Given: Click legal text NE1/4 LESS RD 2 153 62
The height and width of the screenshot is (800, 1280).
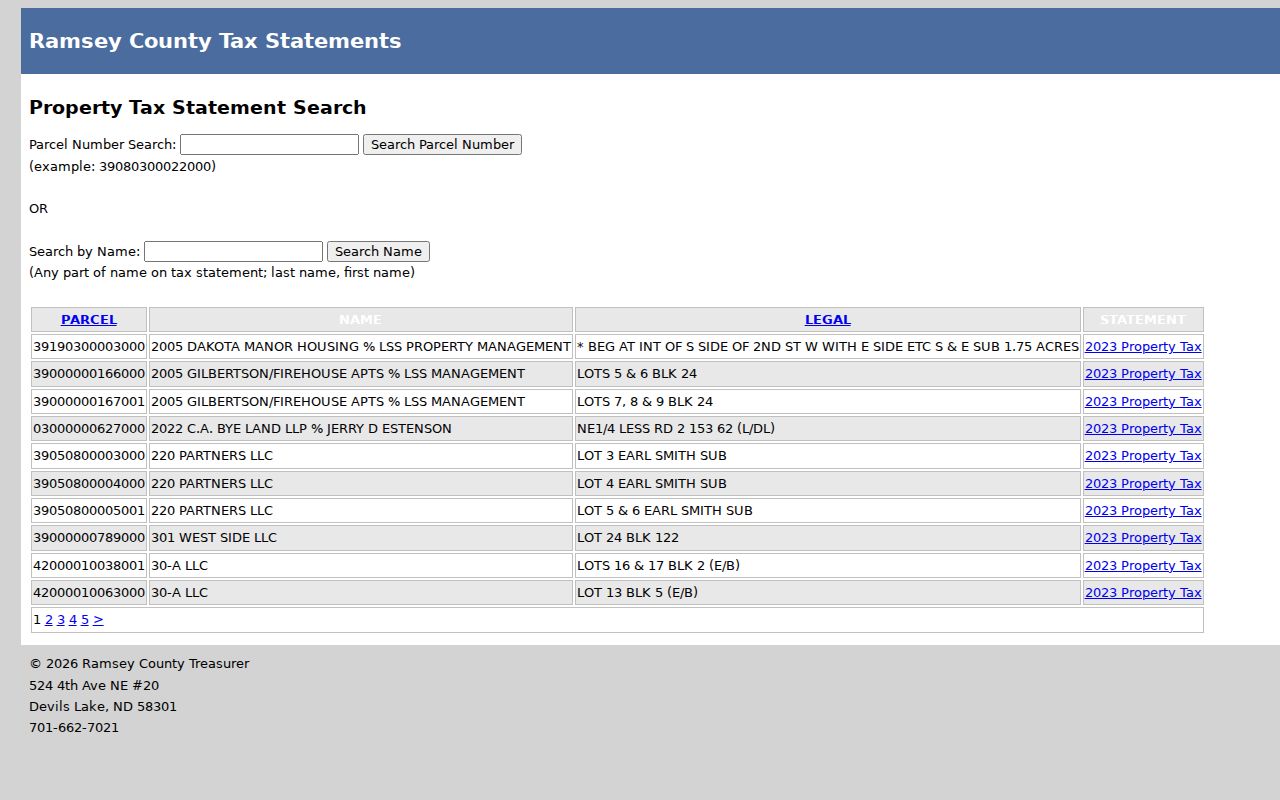Looking at the screenshot, I should click(676, 429).
